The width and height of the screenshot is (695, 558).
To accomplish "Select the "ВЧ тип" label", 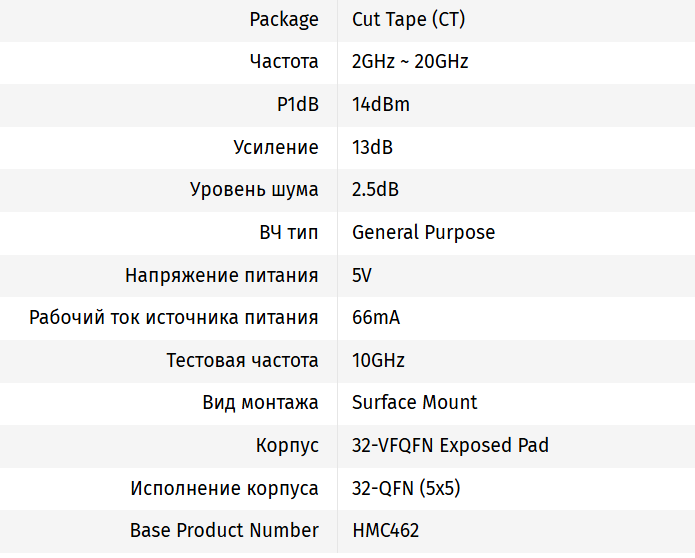I will click(x=289, y=233).
